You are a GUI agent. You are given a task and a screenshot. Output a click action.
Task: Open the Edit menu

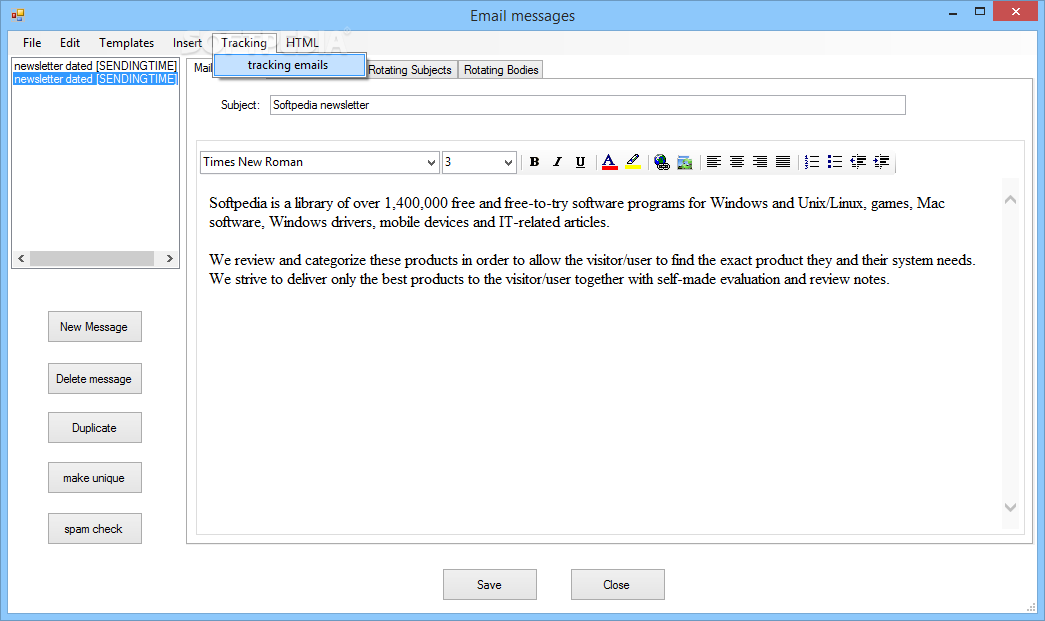point(69,43)
